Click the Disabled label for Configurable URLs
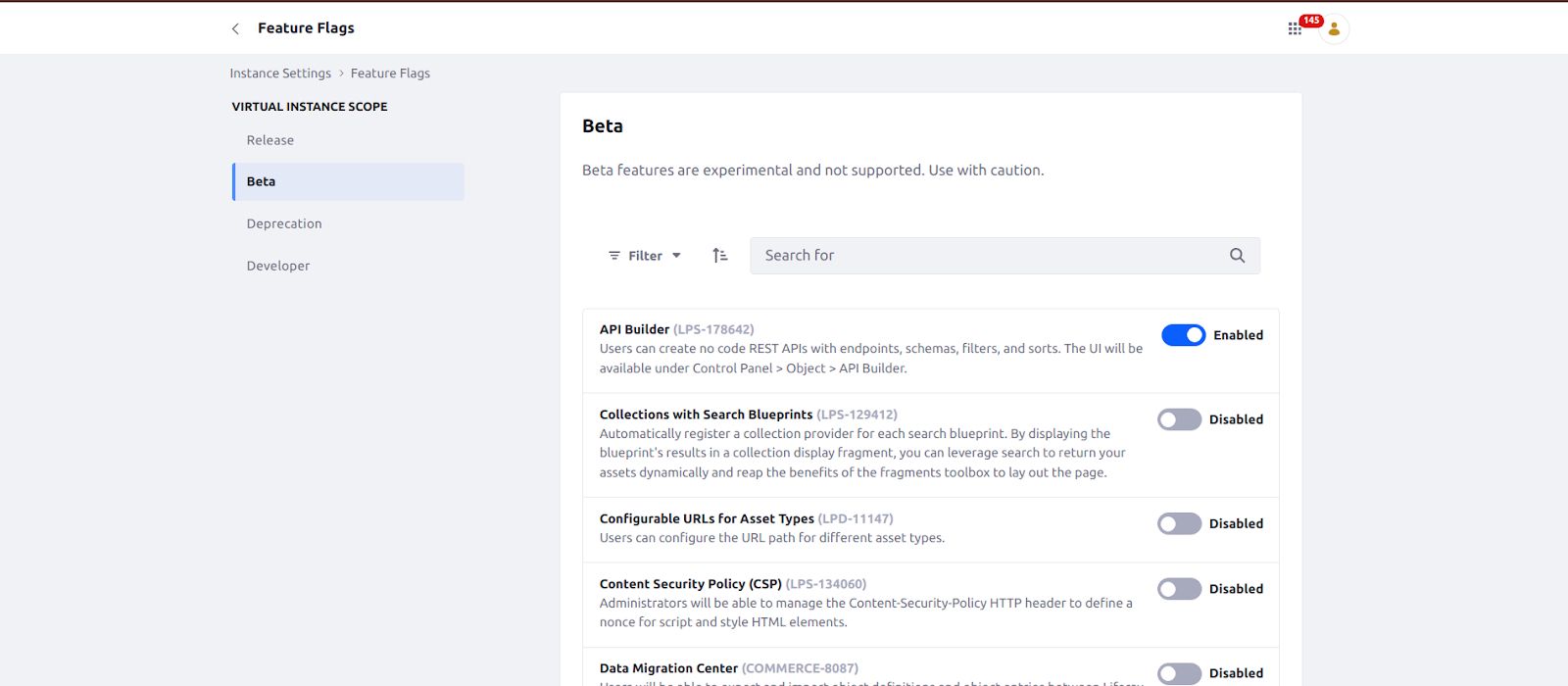The height and width of the screenshot is (686, 1568). [x=1236, y=523]
